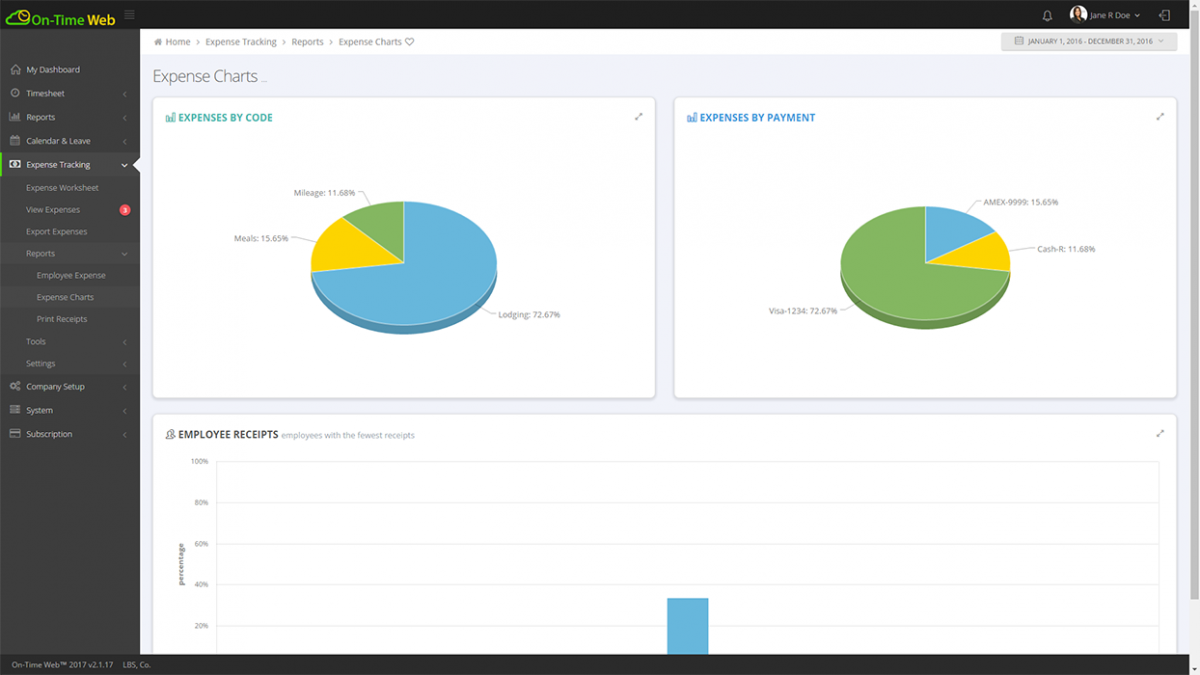Favorite this page with the heart icon
1200x675 pixels.
(409, 42)
